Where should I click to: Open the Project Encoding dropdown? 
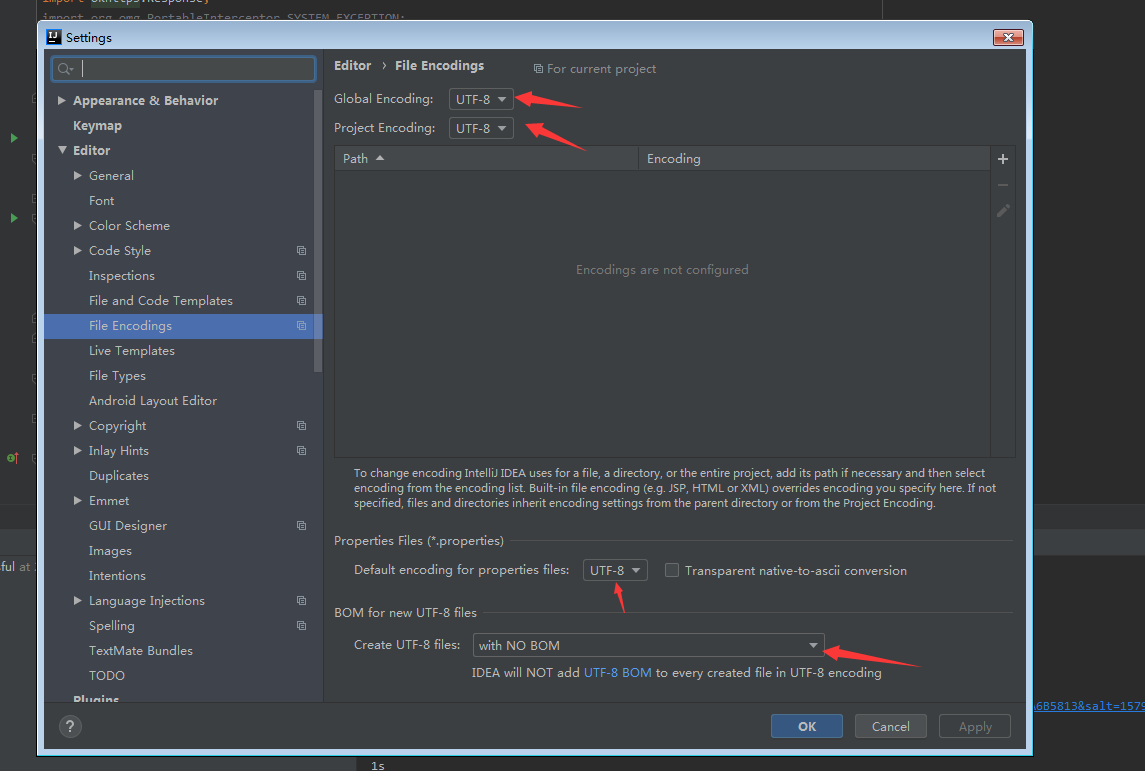481,128
